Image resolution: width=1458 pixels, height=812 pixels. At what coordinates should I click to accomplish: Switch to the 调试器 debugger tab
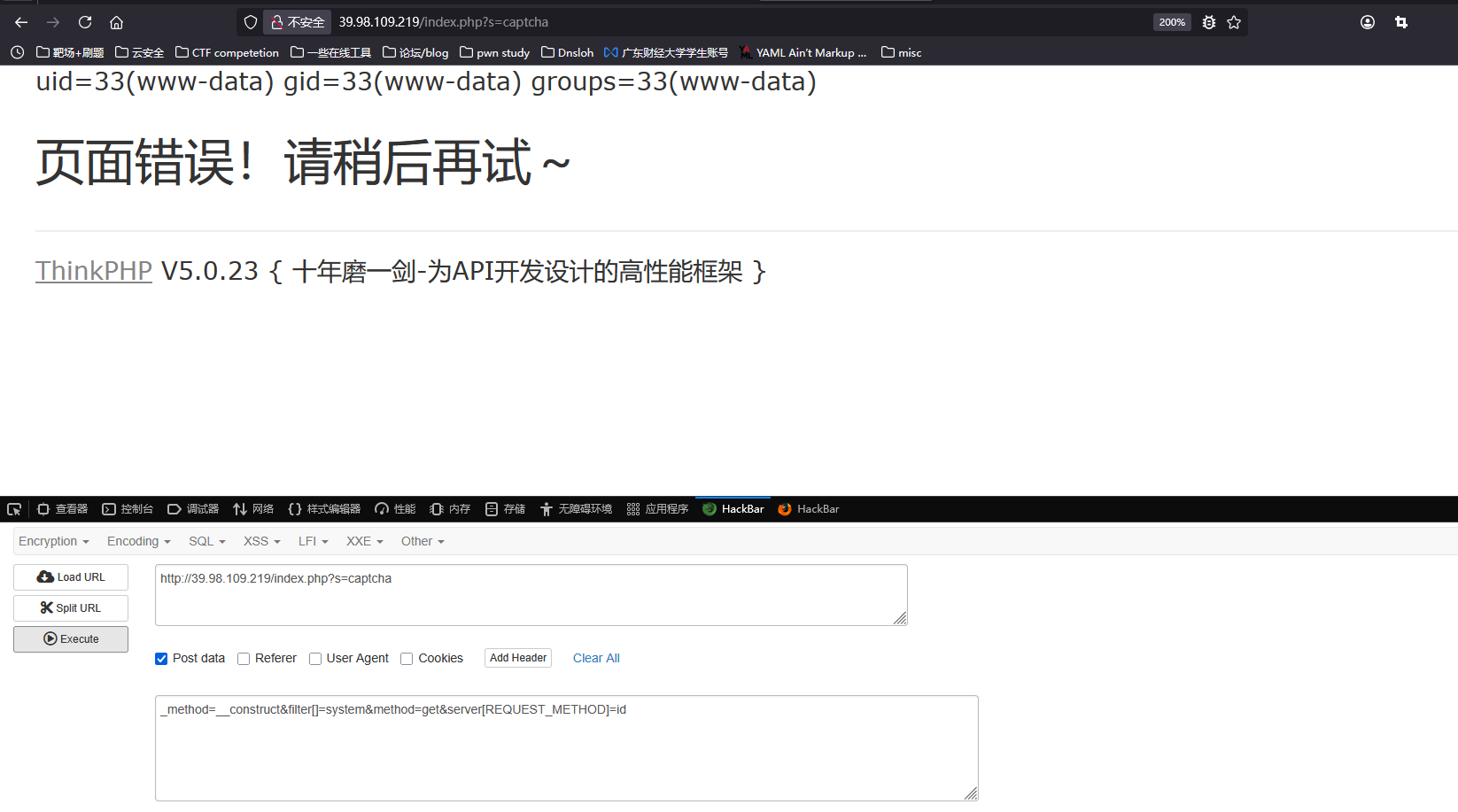pyautogui.click(x=193, y=509)
